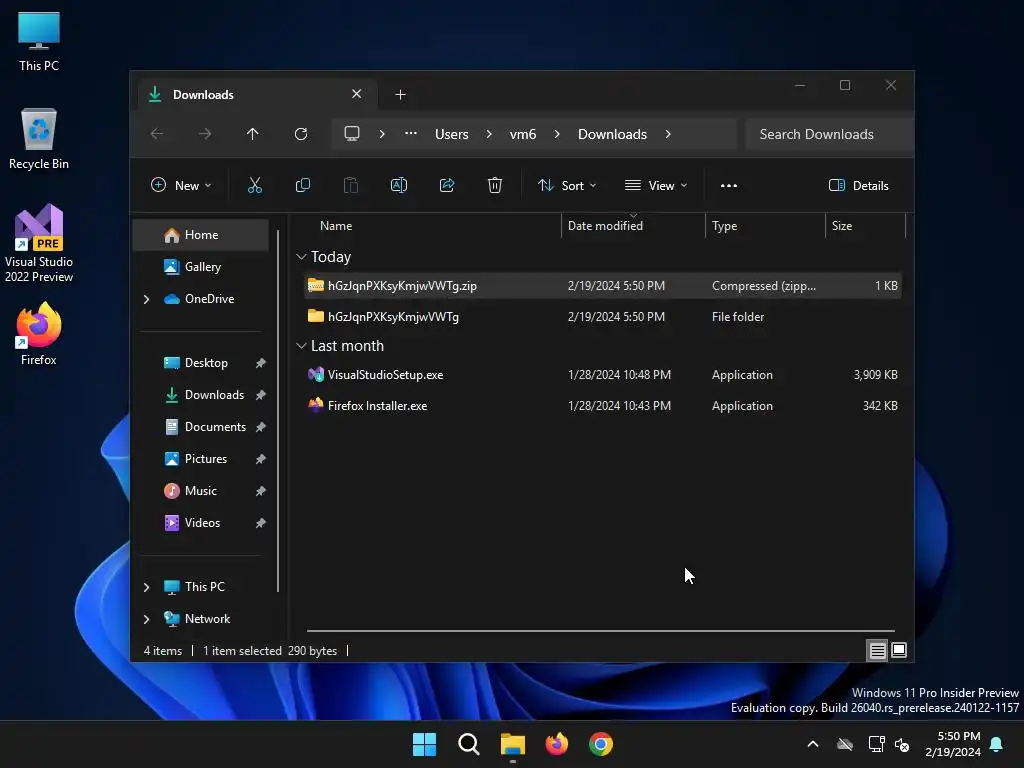Screen dimensions: 1024x768
Task: Click the Rename icon in toolbar
Action: click(398, 185)
